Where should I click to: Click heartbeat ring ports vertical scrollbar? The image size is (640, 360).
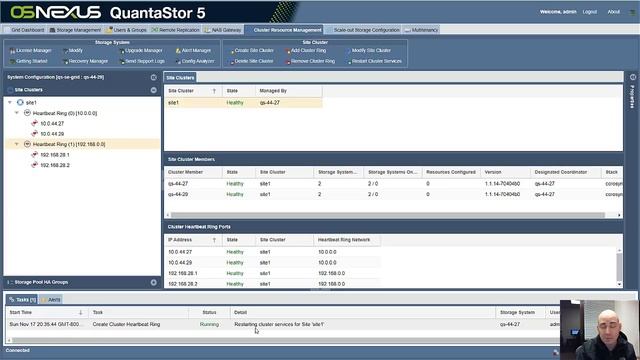(x=619, y=267)
